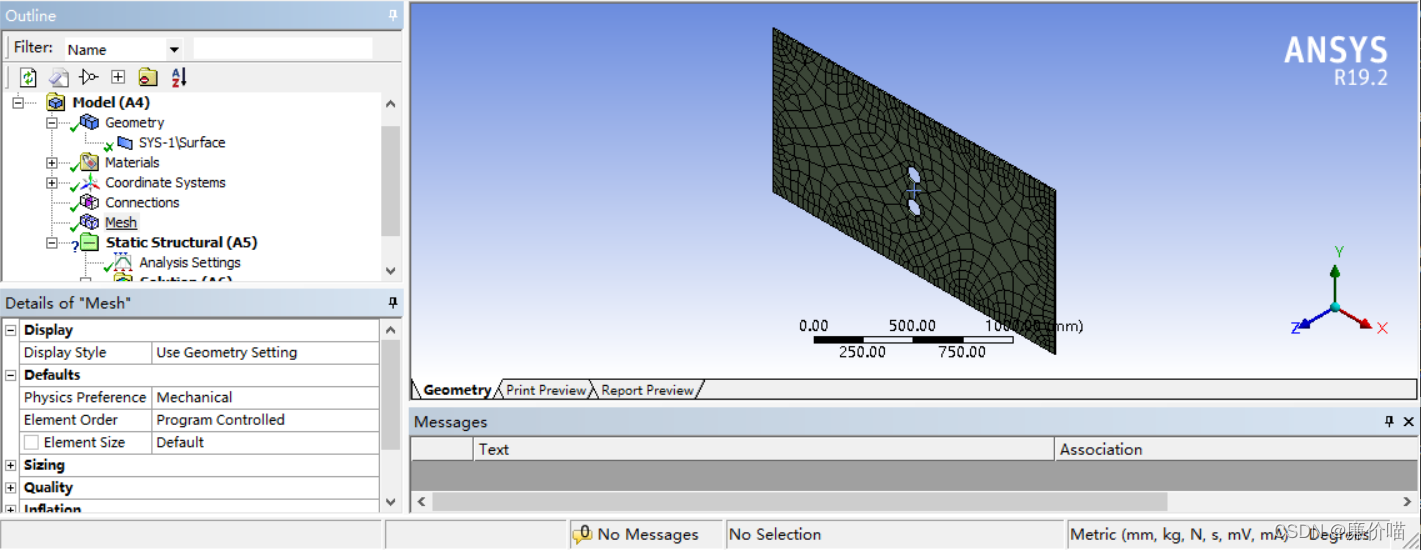Click the Materials node icon
The height and width of the screenshot is (550, 1421).
point(89,162)
